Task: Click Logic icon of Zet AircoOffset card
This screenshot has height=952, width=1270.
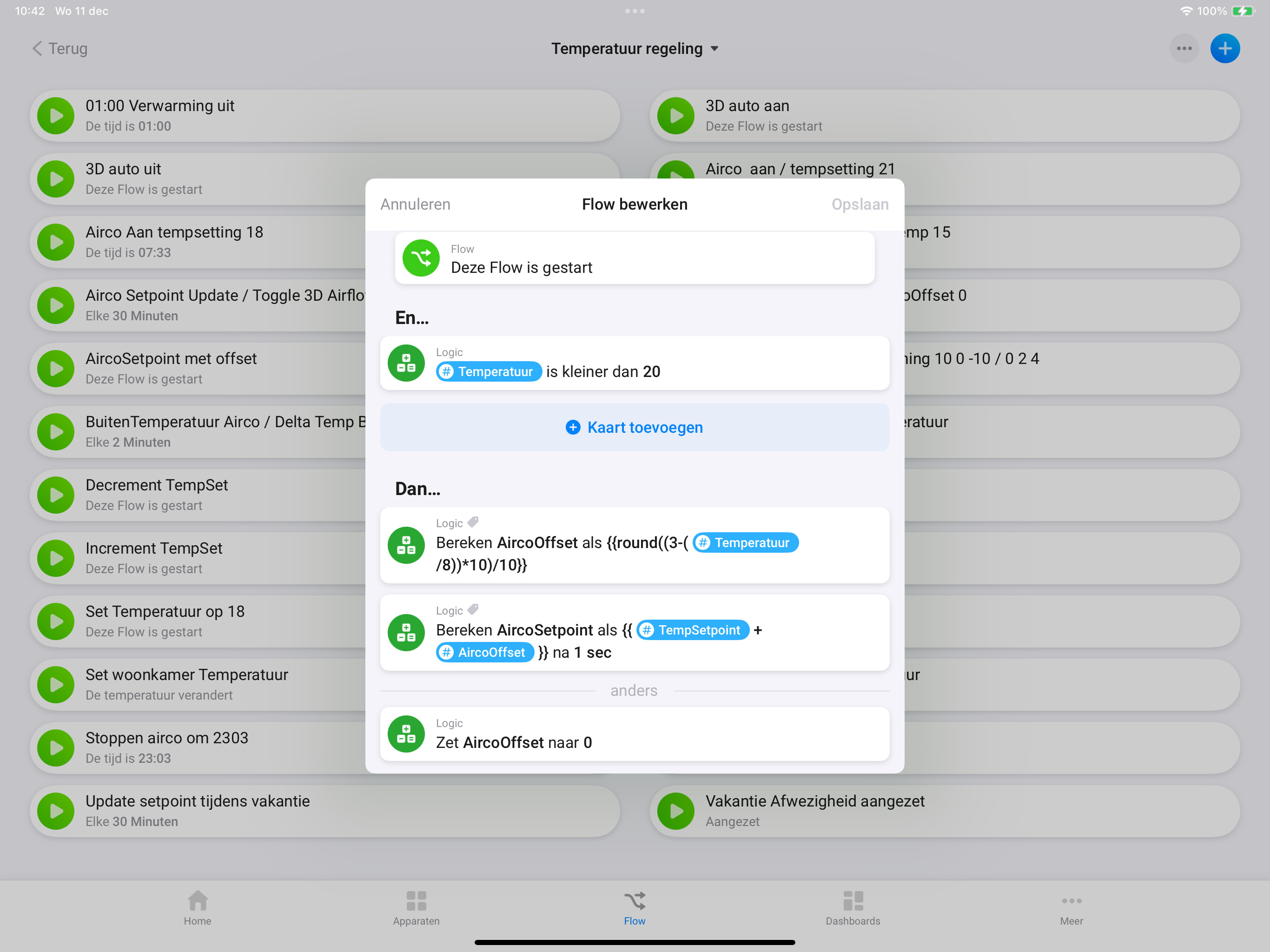Action: (x=406, y=734)
